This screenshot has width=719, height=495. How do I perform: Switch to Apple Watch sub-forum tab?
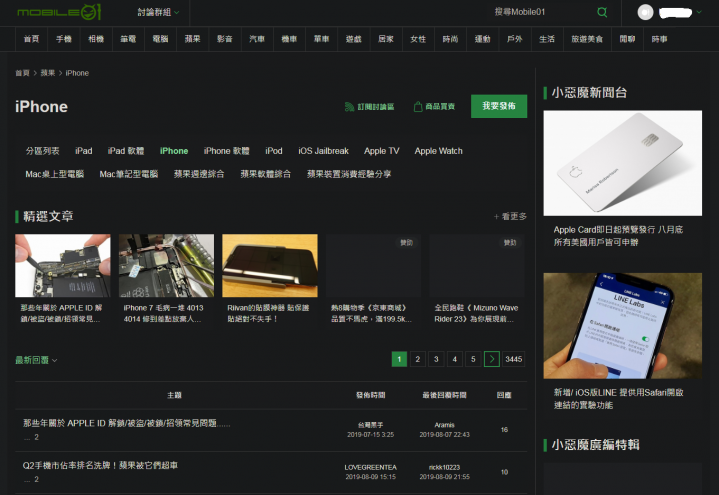point(438,151)
